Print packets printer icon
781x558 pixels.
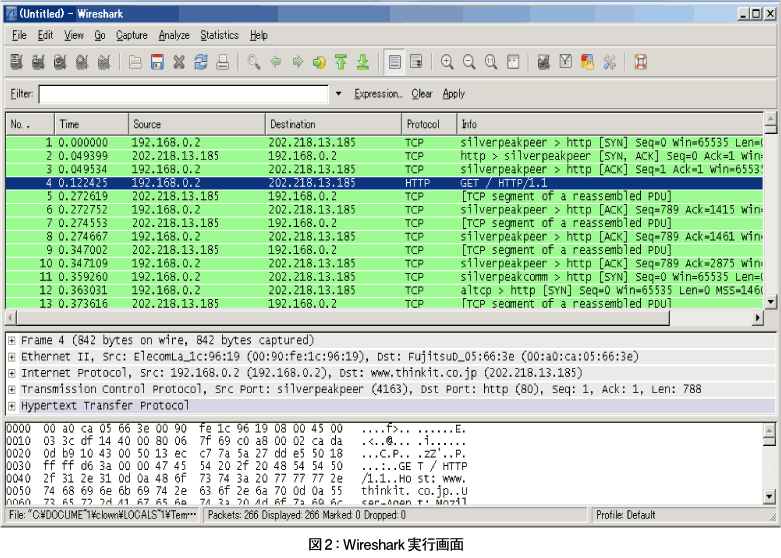click(223, 62)
